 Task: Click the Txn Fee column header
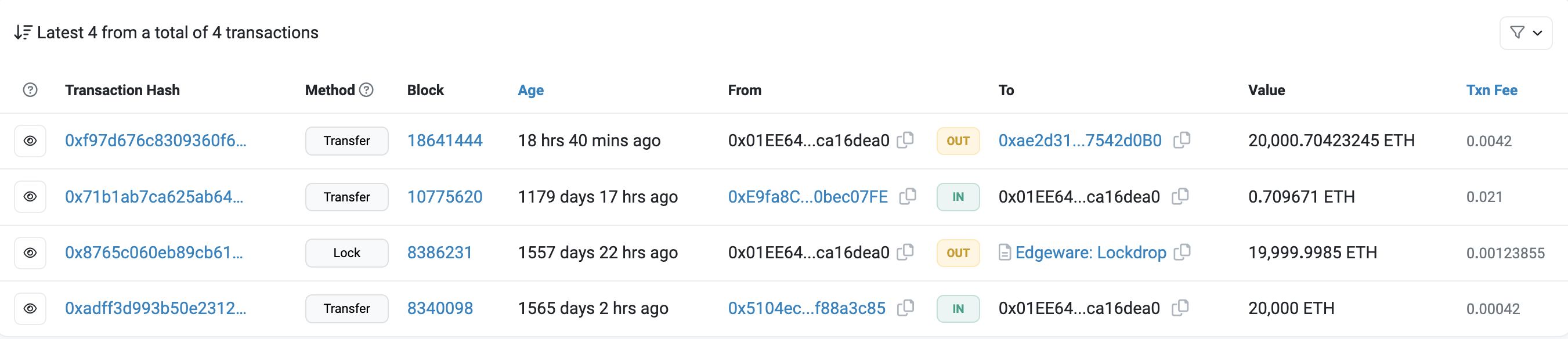(1491, 90)
